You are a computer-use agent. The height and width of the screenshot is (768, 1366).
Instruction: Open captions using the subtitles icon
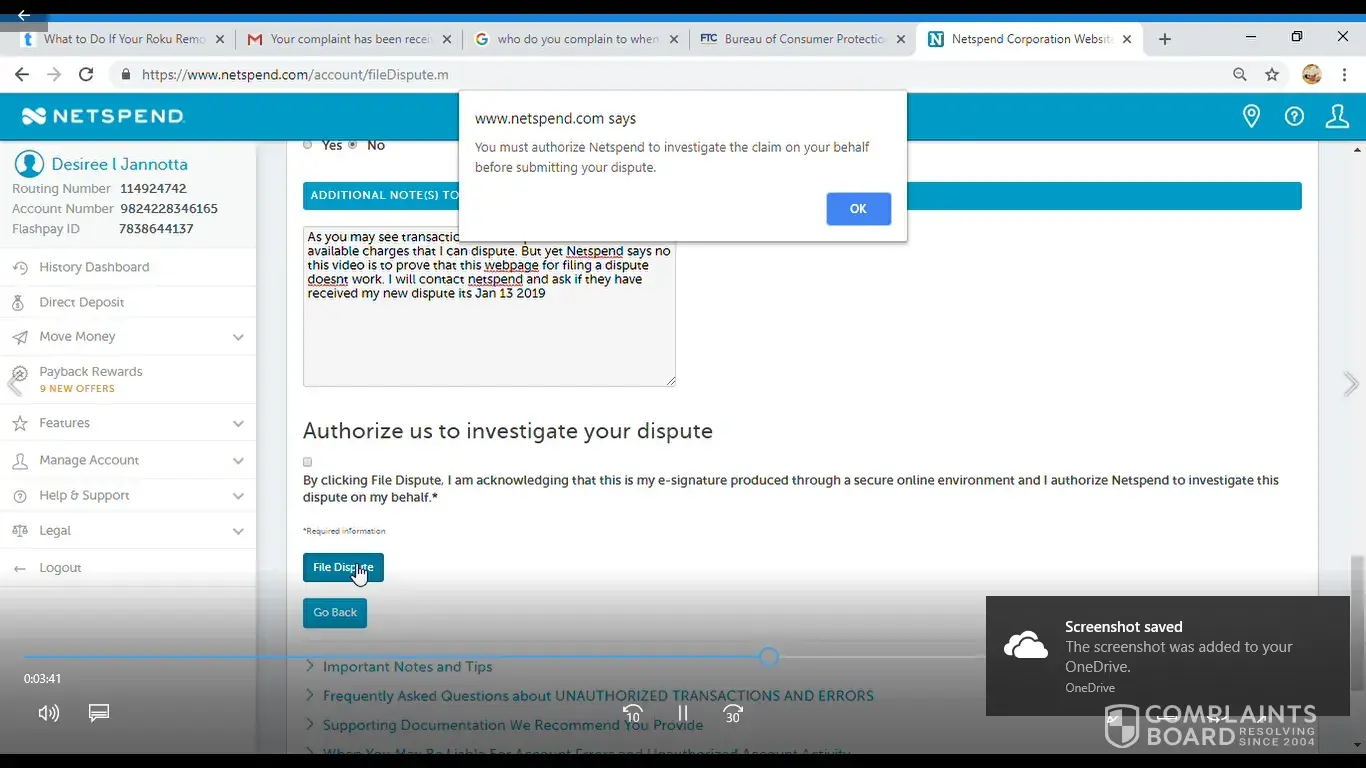coord(99,713)
